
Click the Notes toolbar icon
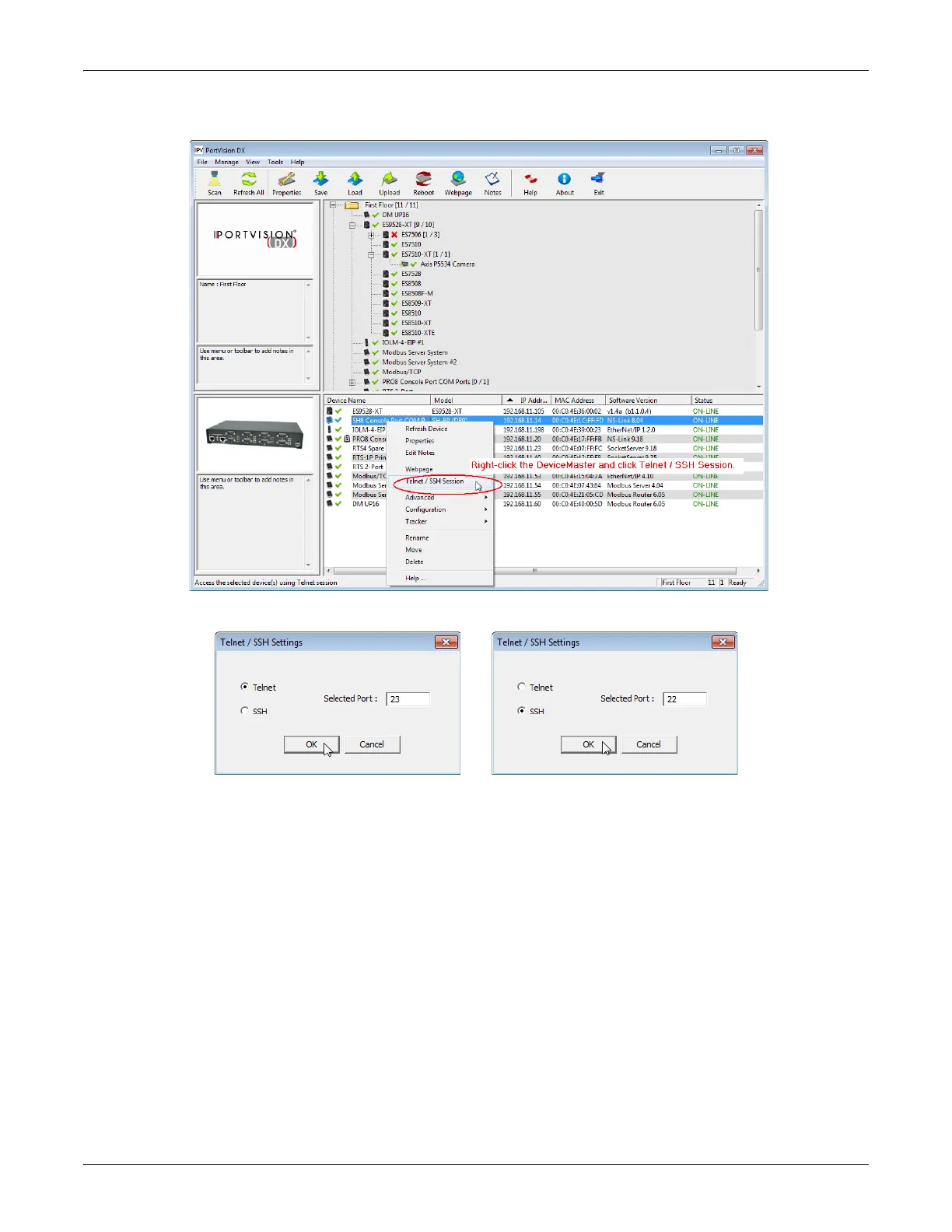492,180
